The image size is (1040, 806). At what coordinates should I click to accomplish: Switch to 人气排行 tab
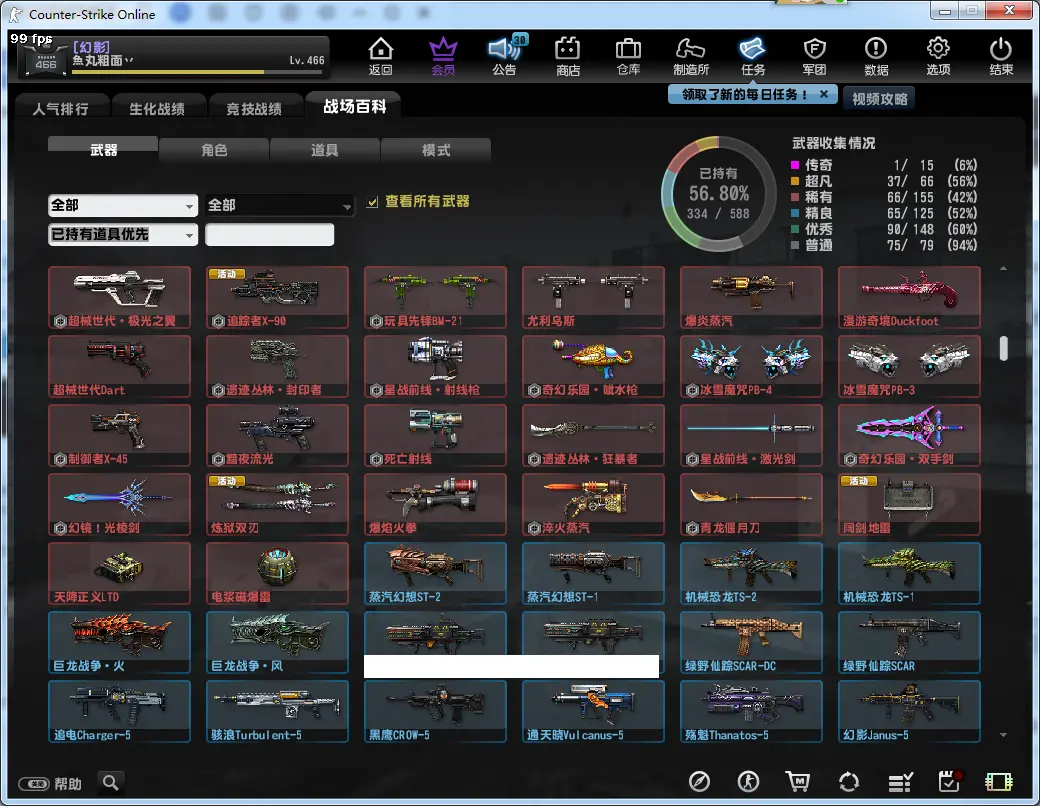click(x=61, y=108)
